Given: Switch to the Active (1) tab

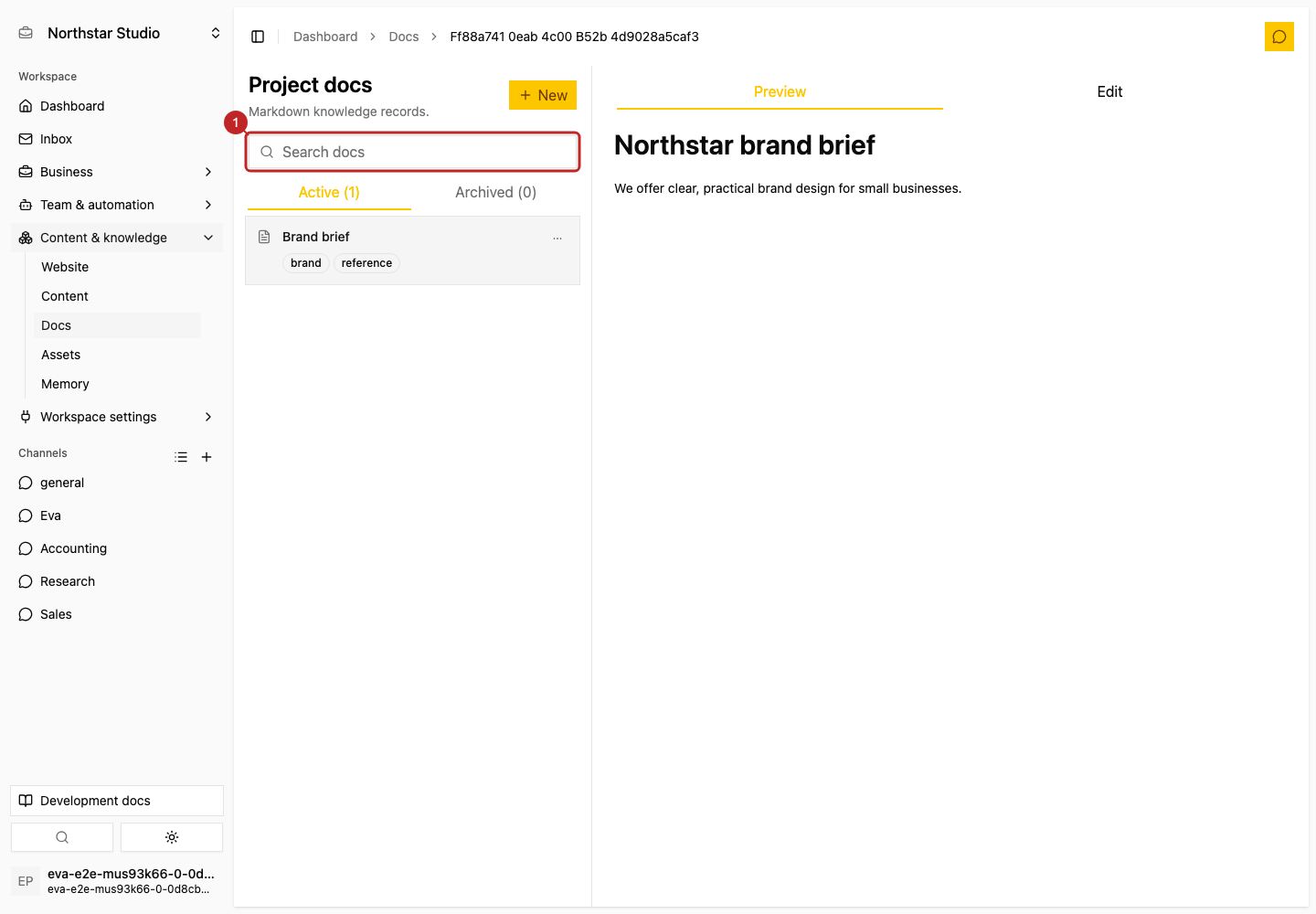Looking at the screenshot, I should (329, 193).
